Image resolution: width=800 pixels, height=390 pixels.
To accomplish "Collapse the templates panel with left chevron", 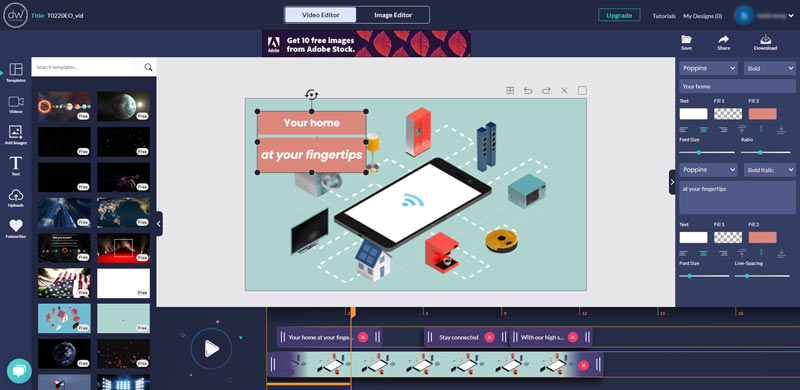I will click(x=159, y=224).
